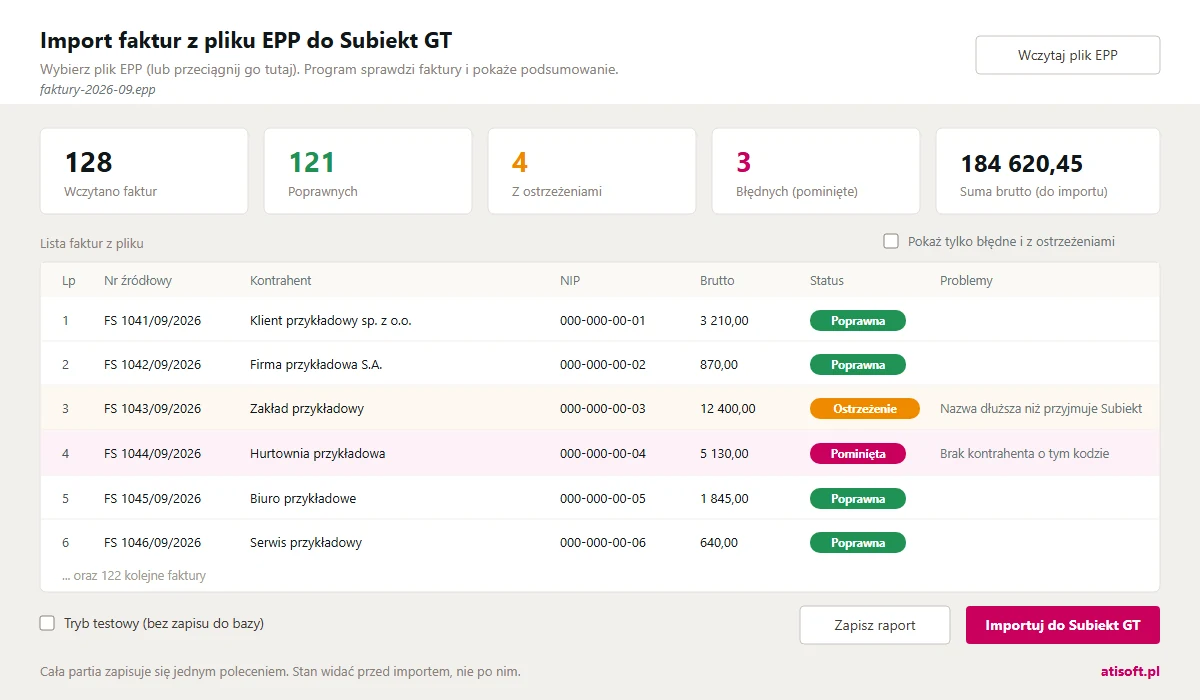Select the Pominięta status badge

click(858, 454)
